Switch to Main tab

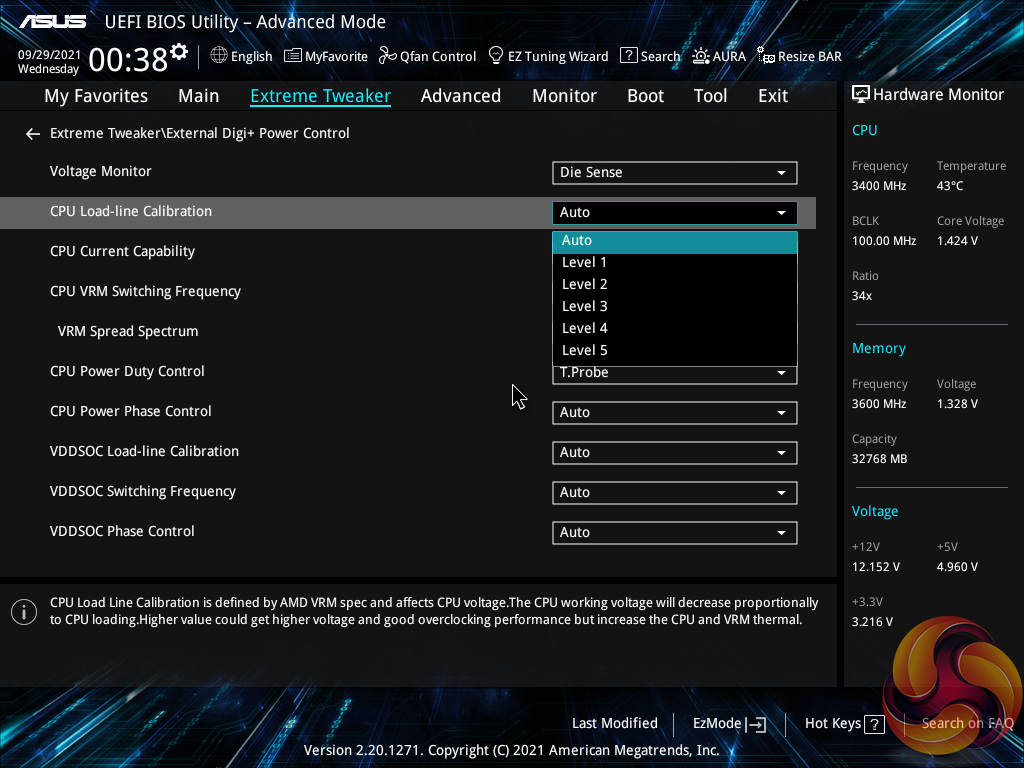click(199, 96)
